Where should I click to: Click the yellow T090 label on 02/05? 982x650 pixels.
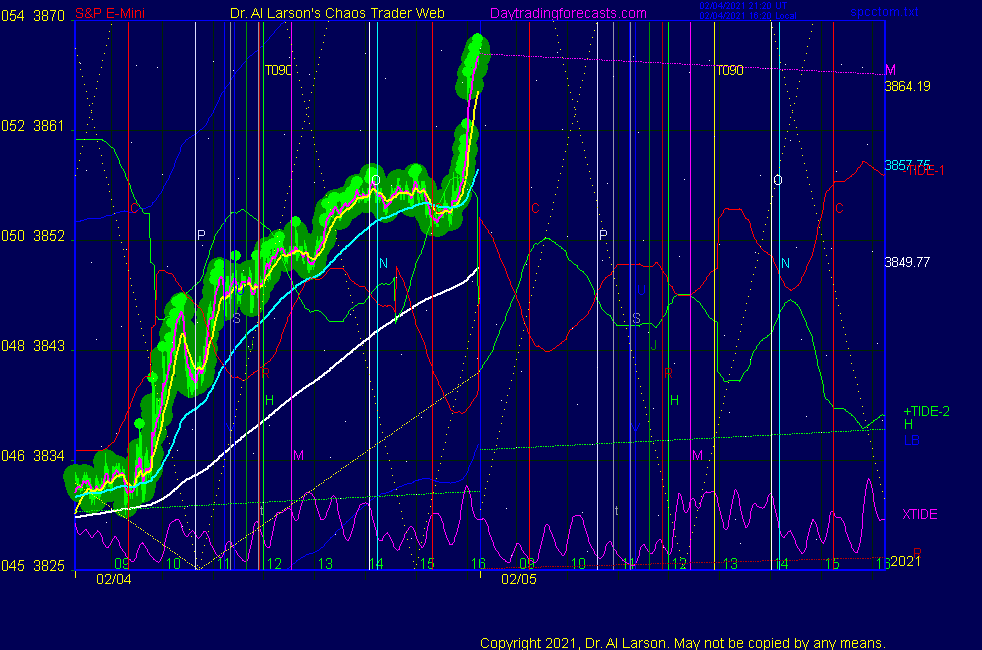coord(729,71)
